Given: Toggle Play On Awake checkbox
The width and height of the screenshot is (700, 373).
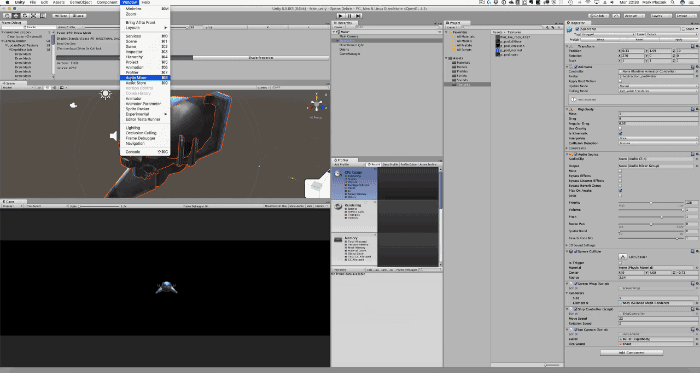Looking at the screenshot, I should click(x=620, y=191).
